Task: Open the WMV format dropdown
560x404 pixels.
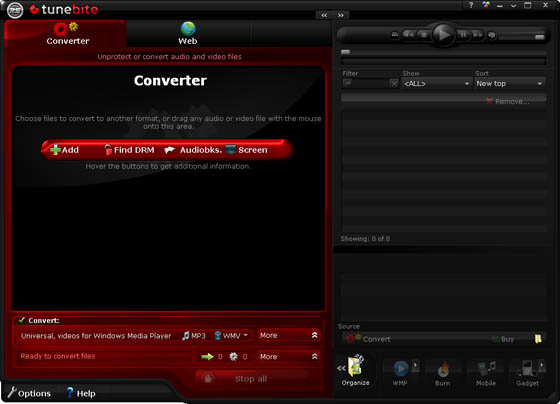Action: pos(231,336)
